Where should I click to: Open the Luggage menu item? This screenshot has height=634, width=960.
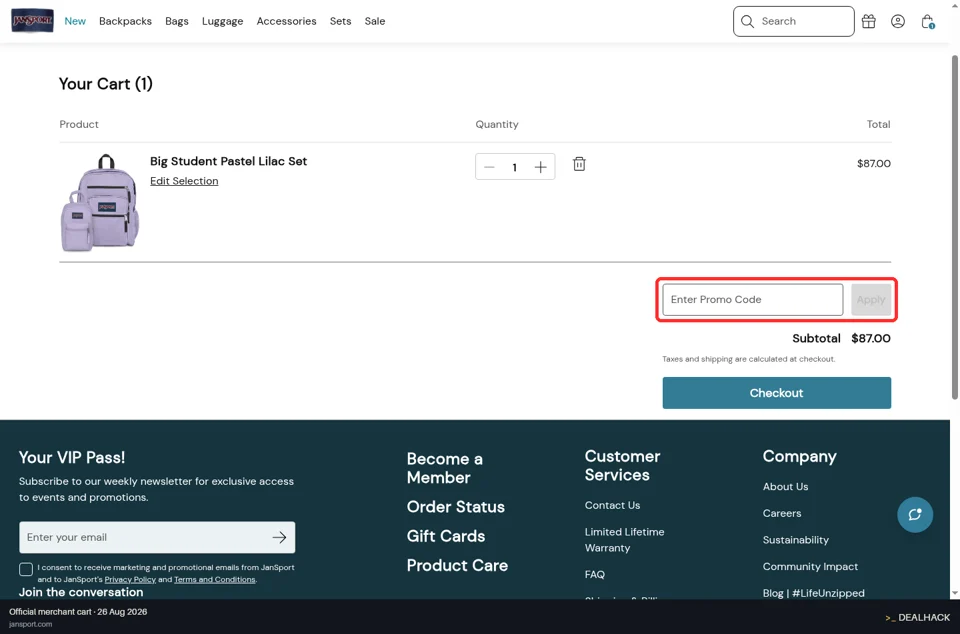pyautogui.click(x=222, y=21)
